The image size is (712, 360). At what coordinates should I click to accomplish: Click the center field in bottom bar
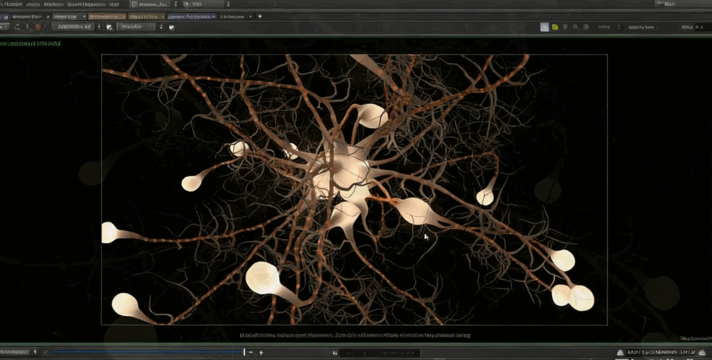point(379,353)
